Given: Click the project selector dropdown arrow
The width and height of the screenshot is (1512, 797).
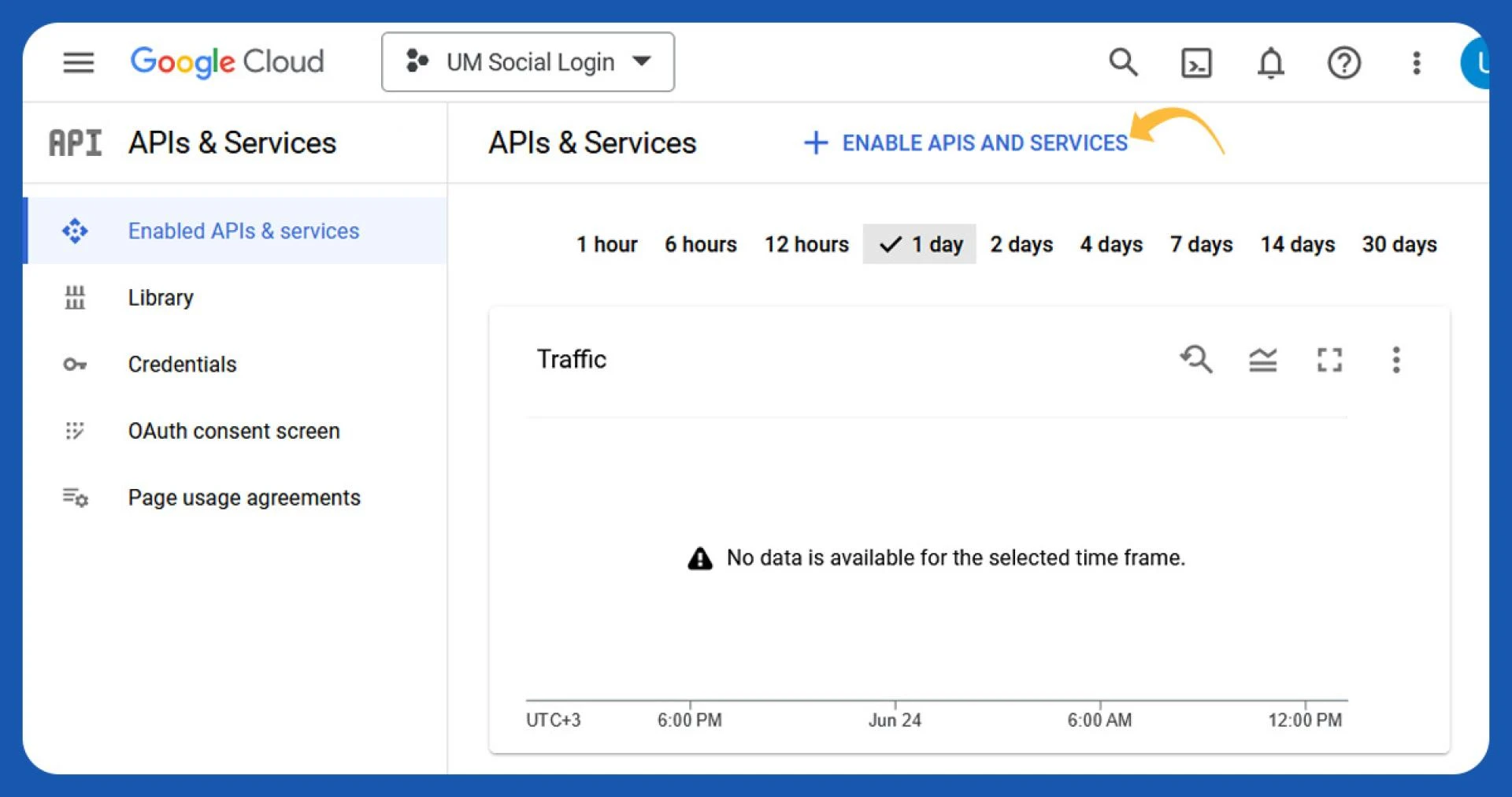Looking at the screenshot, I should click(642, 61).
